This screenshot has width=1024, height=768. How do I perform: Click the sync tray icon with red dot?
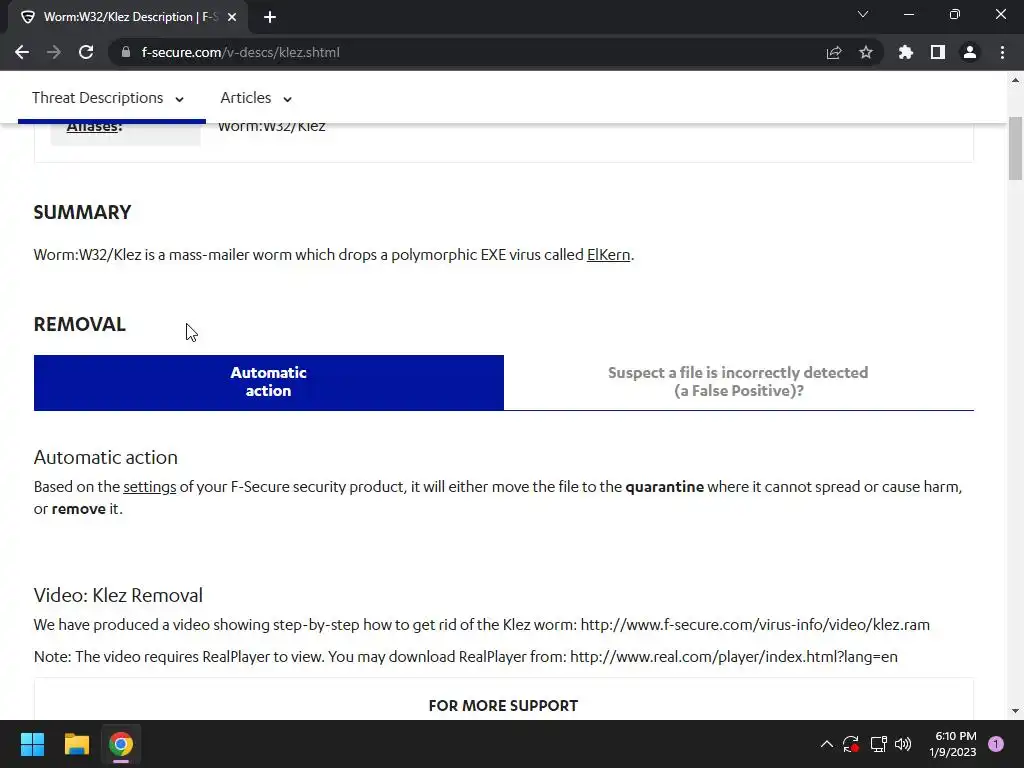pyautogui.click(x=851, y=744)
